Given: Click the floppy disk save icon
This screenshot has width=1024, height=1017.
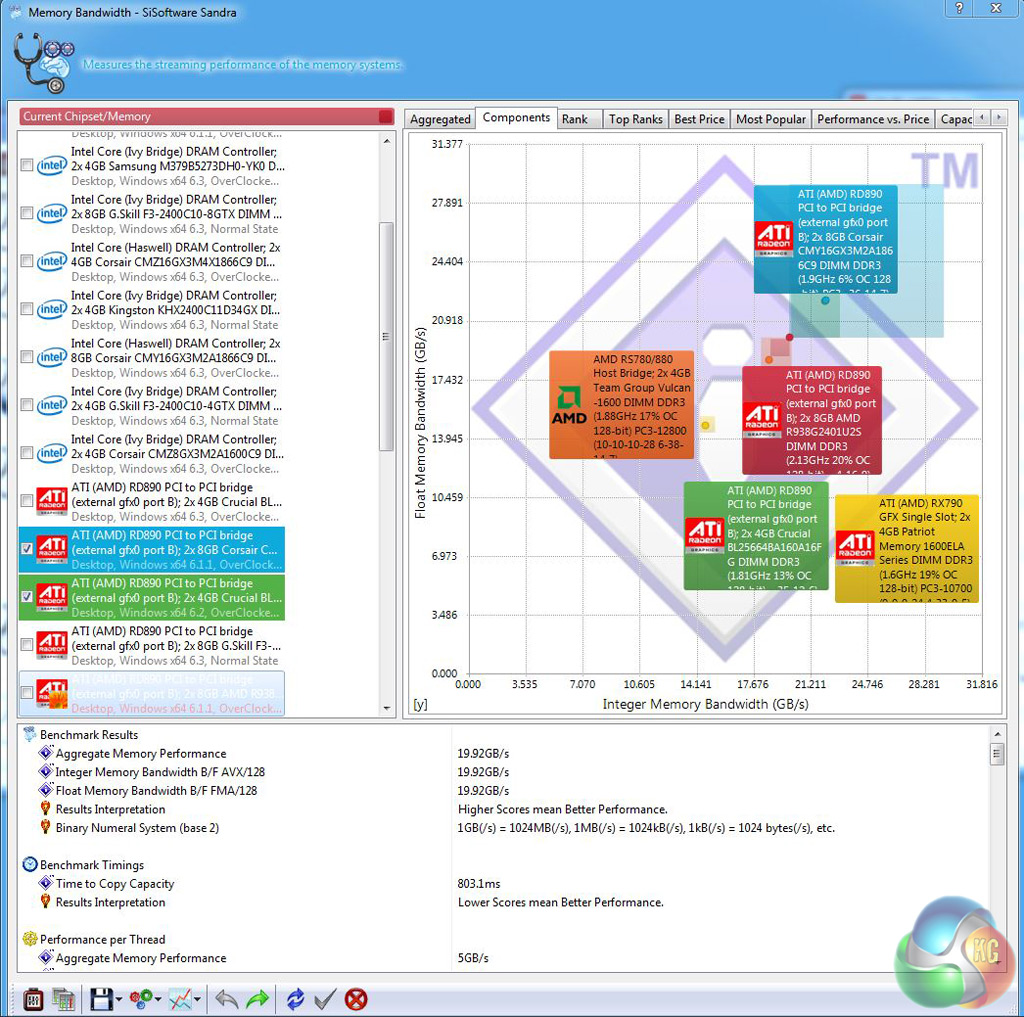Looking at the screenshot, I should pos(101,999).
